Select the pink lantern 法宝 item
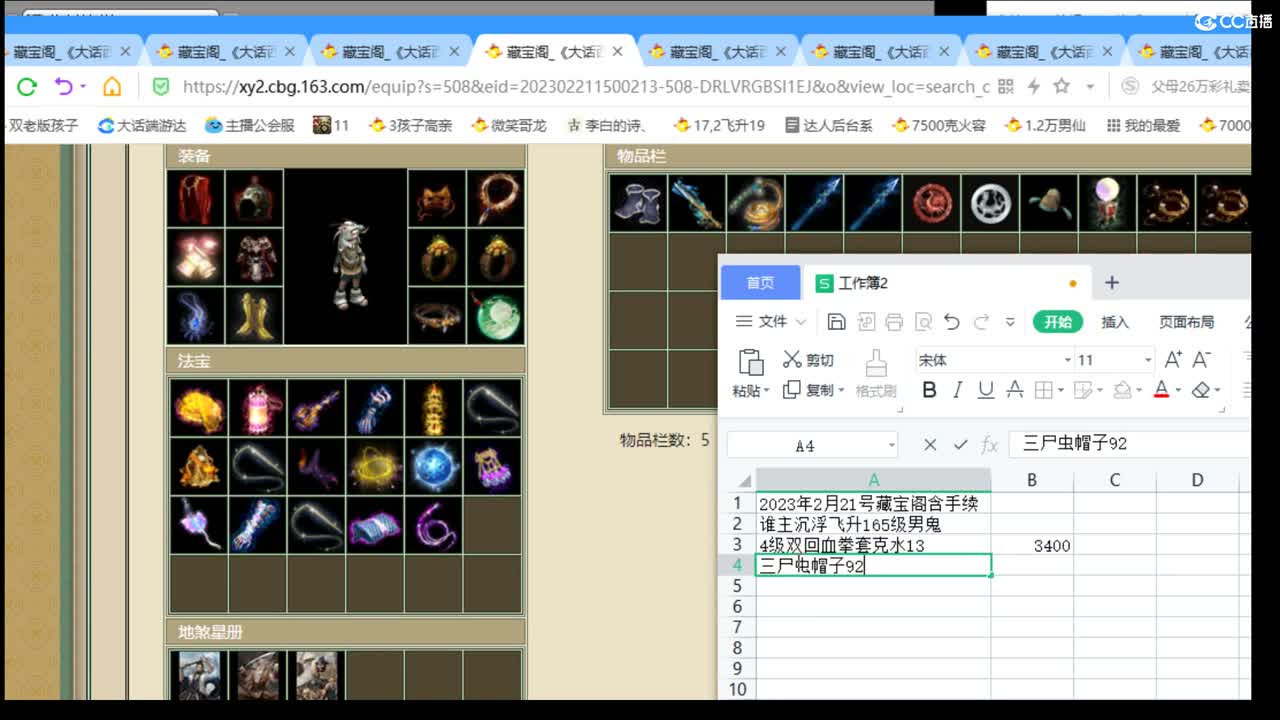The height and width of the screenshot is (720, 1280). [x=257, y=407]
